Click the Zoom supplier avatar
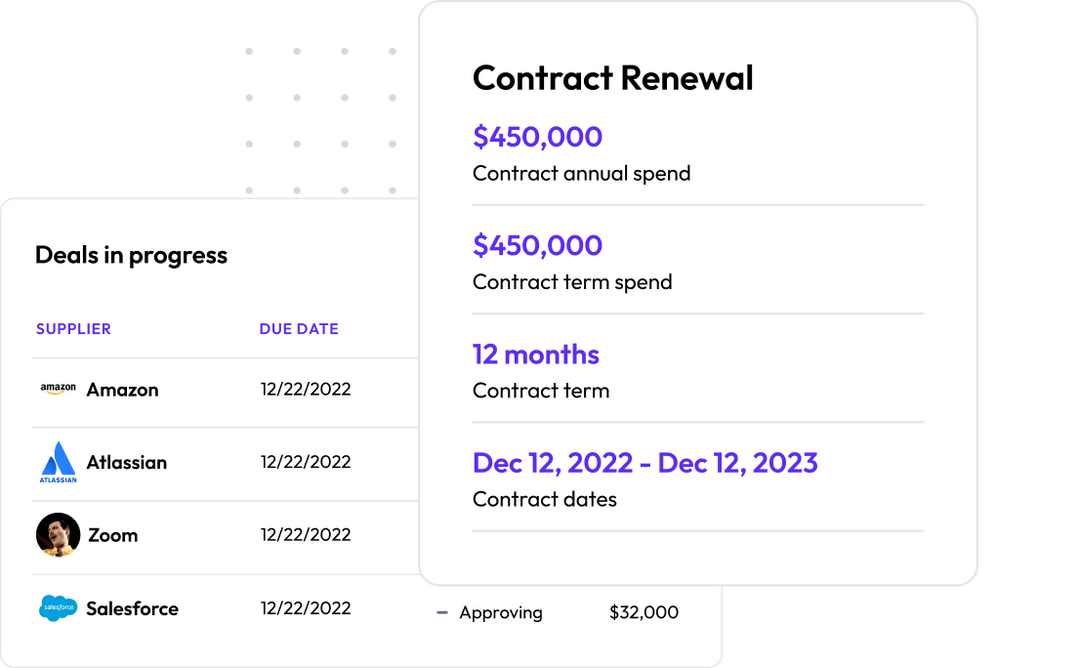Screen dimensions: 1080x668 (x=58, y=535)
